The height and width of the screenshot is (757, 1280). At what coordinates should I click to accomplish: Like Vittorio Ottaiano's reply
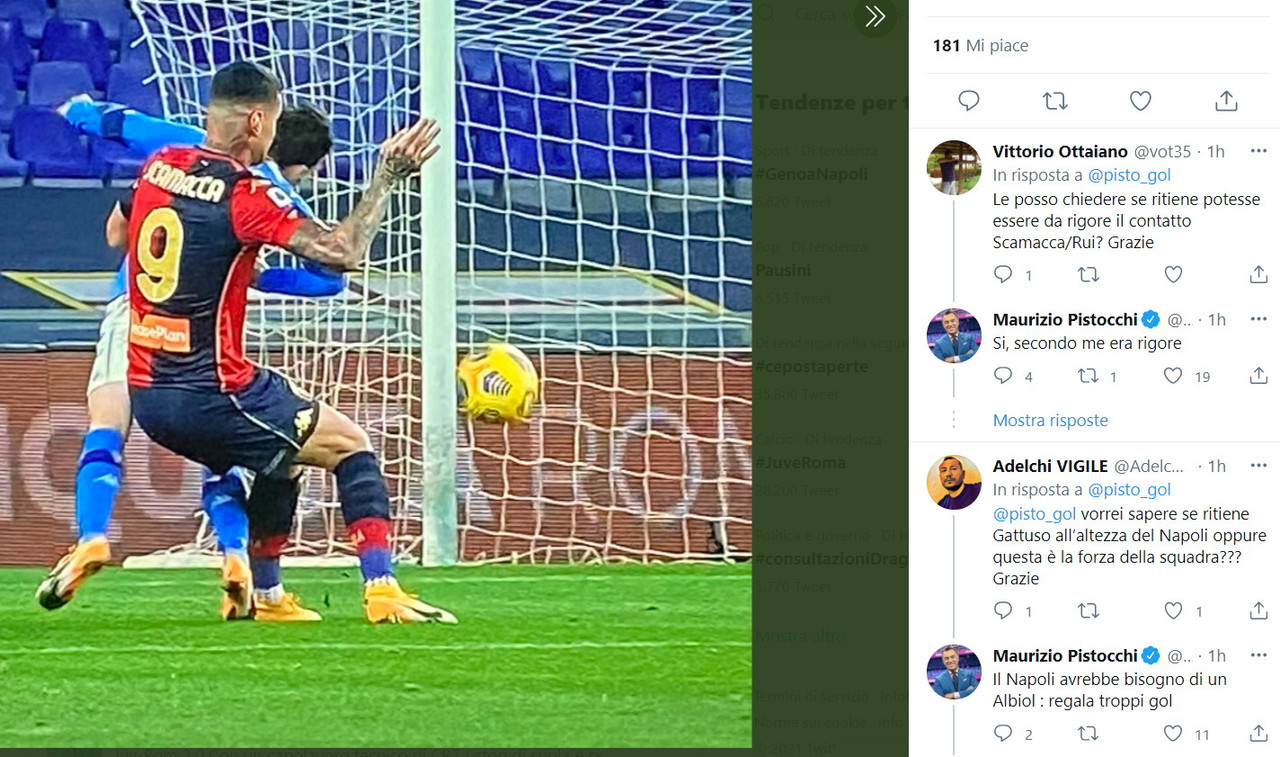point(1173,274)
